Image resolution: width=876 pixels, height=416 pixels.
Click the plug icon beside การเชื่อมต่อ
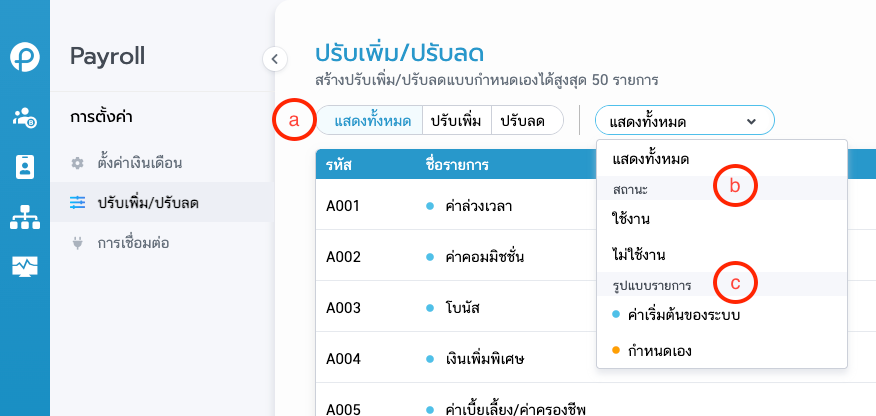pyautogui.click(x=77, y=242)
